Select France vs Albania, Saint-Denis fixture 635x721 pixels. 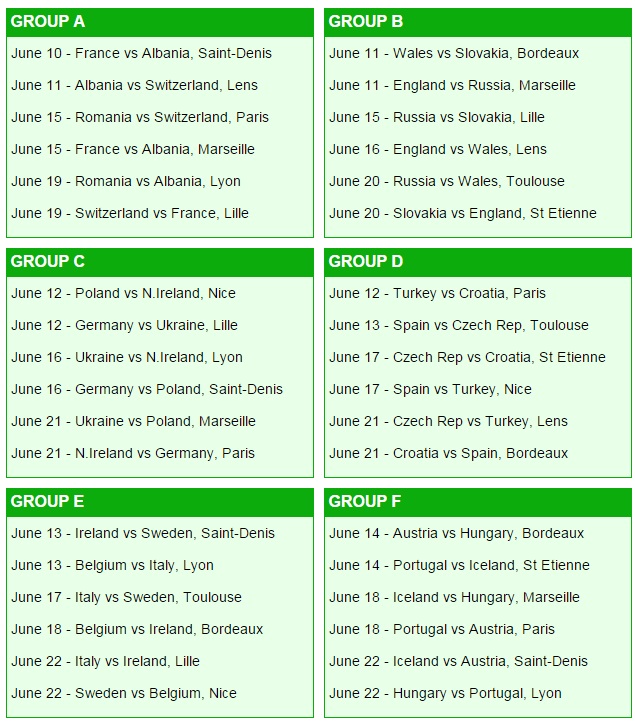coord(142,53)
